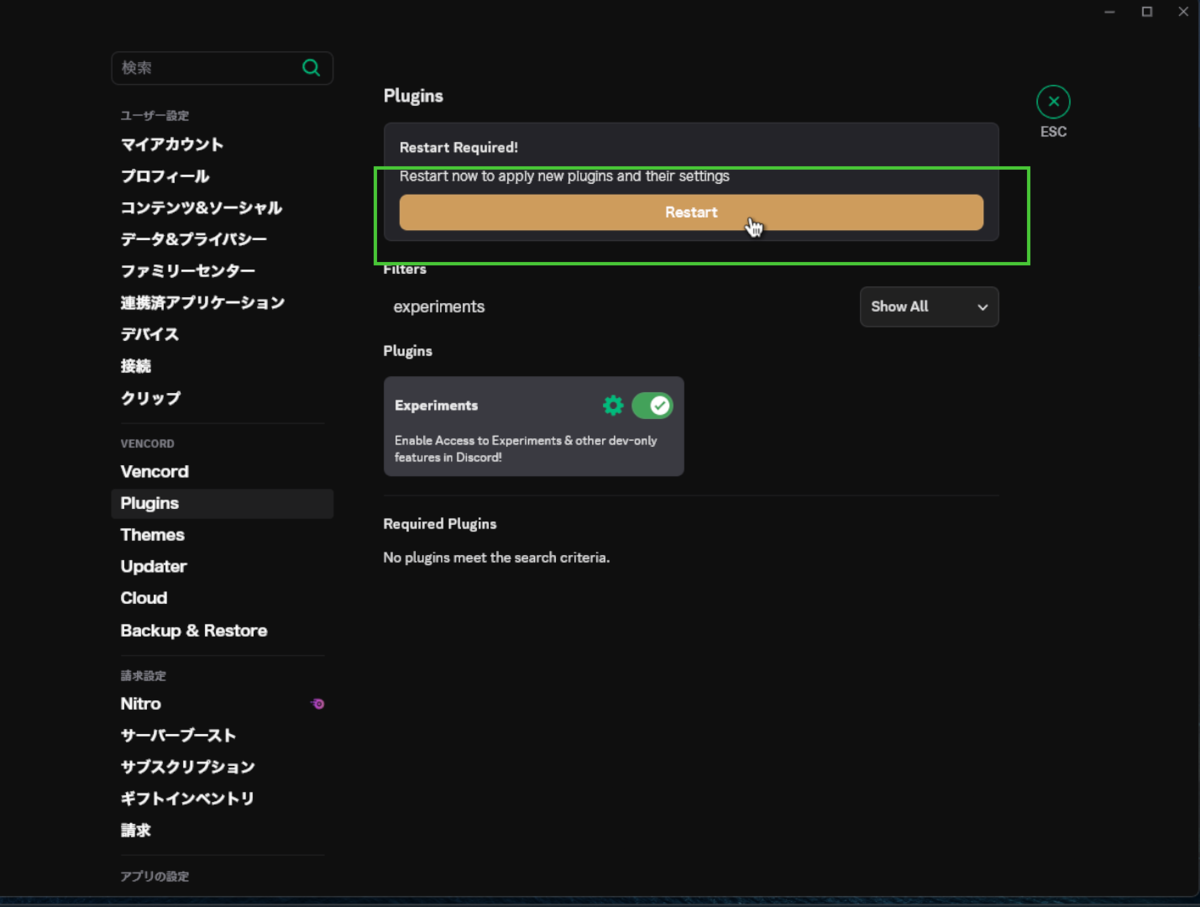Open Experiments plugin settings gear
1200x907 pixels.
click(x=613, y=405)
